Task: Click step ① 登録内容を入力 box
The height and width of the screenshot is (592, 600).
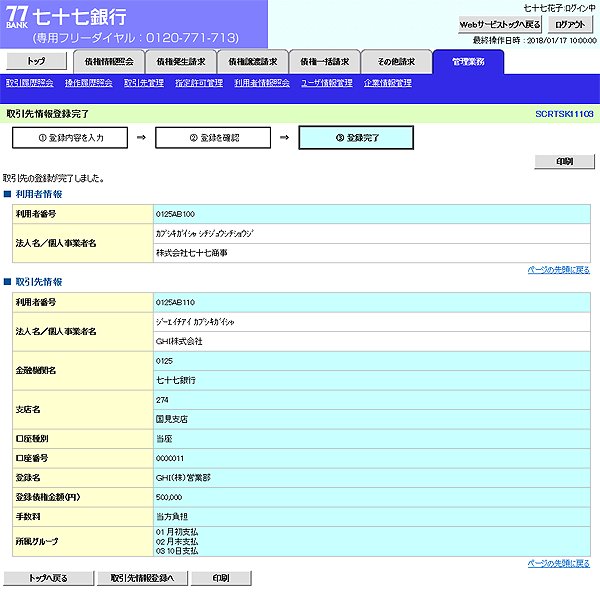Action: pos(70,138)
